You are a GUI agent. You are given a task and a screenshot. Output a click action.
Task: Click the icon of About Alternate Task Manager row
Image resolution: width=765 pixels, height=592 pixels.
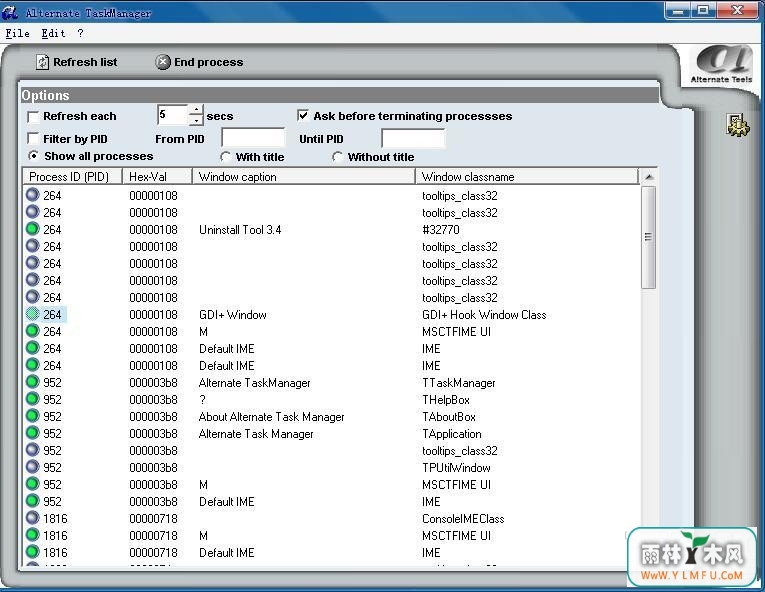[x=33, y=416]
